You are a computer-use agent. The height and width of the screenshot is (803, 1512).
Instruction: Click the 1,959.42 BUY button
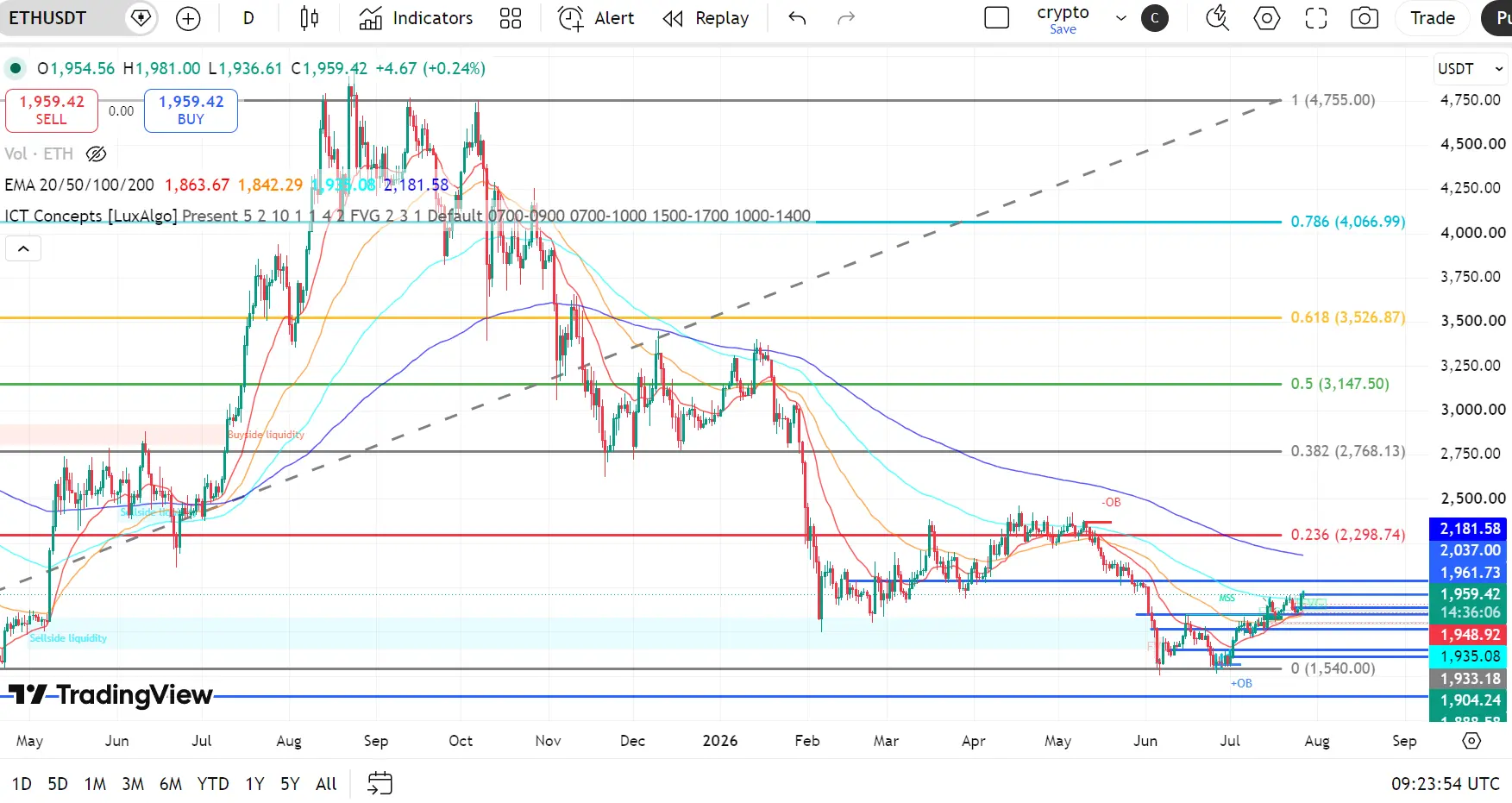click(191, 110)
